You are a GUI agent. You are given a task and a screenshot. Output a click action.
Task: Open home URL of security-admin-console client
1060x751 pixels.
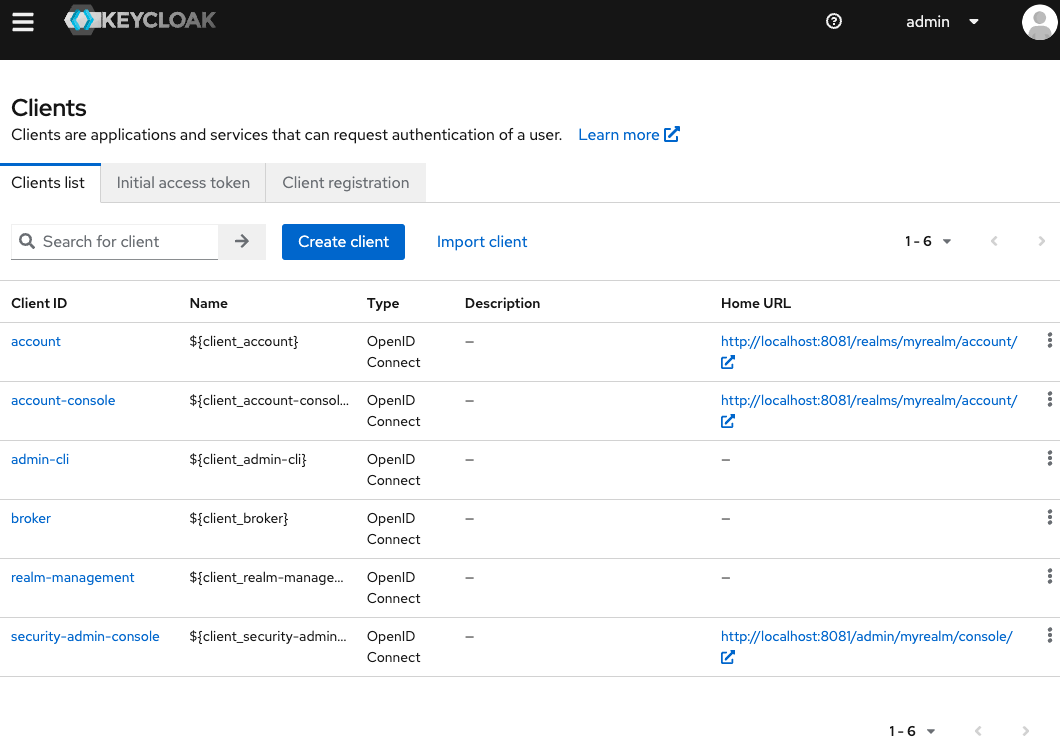[866, 636]
